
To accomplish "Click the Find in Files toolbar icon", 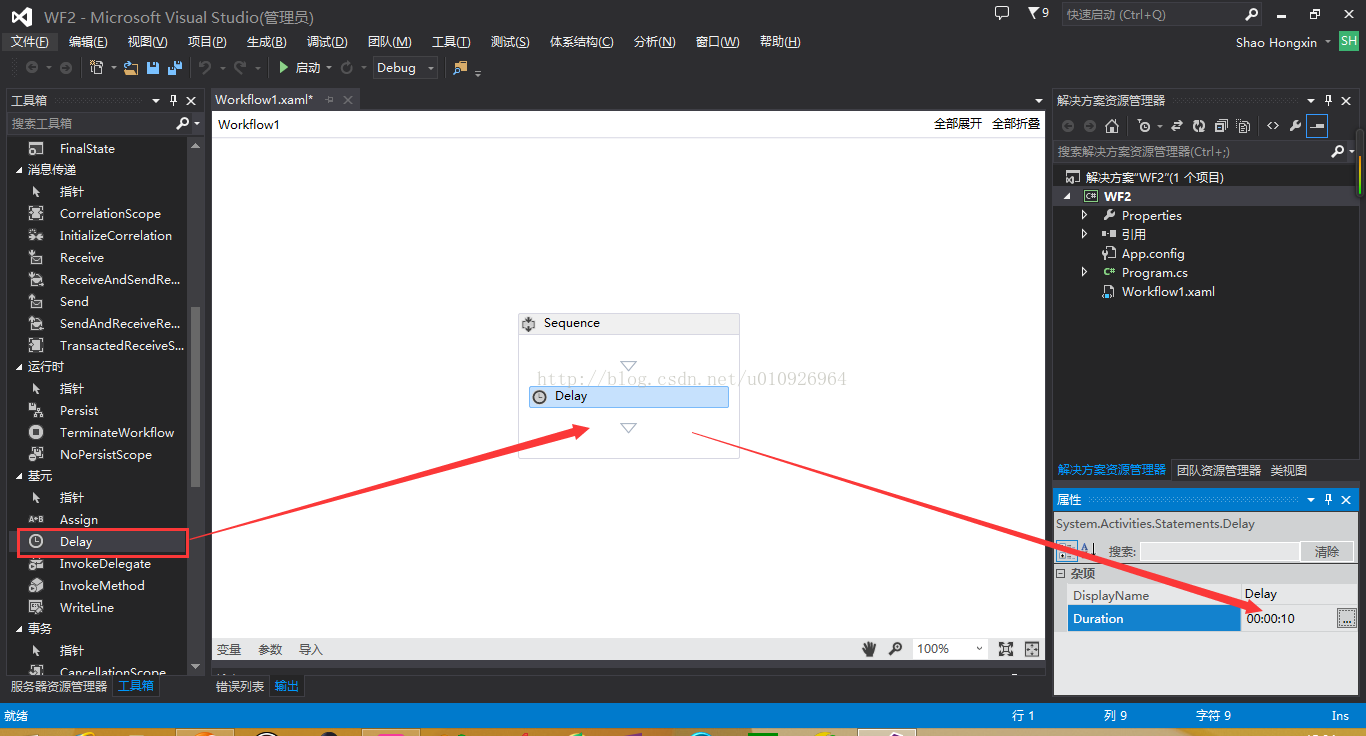I will (460, 68).
